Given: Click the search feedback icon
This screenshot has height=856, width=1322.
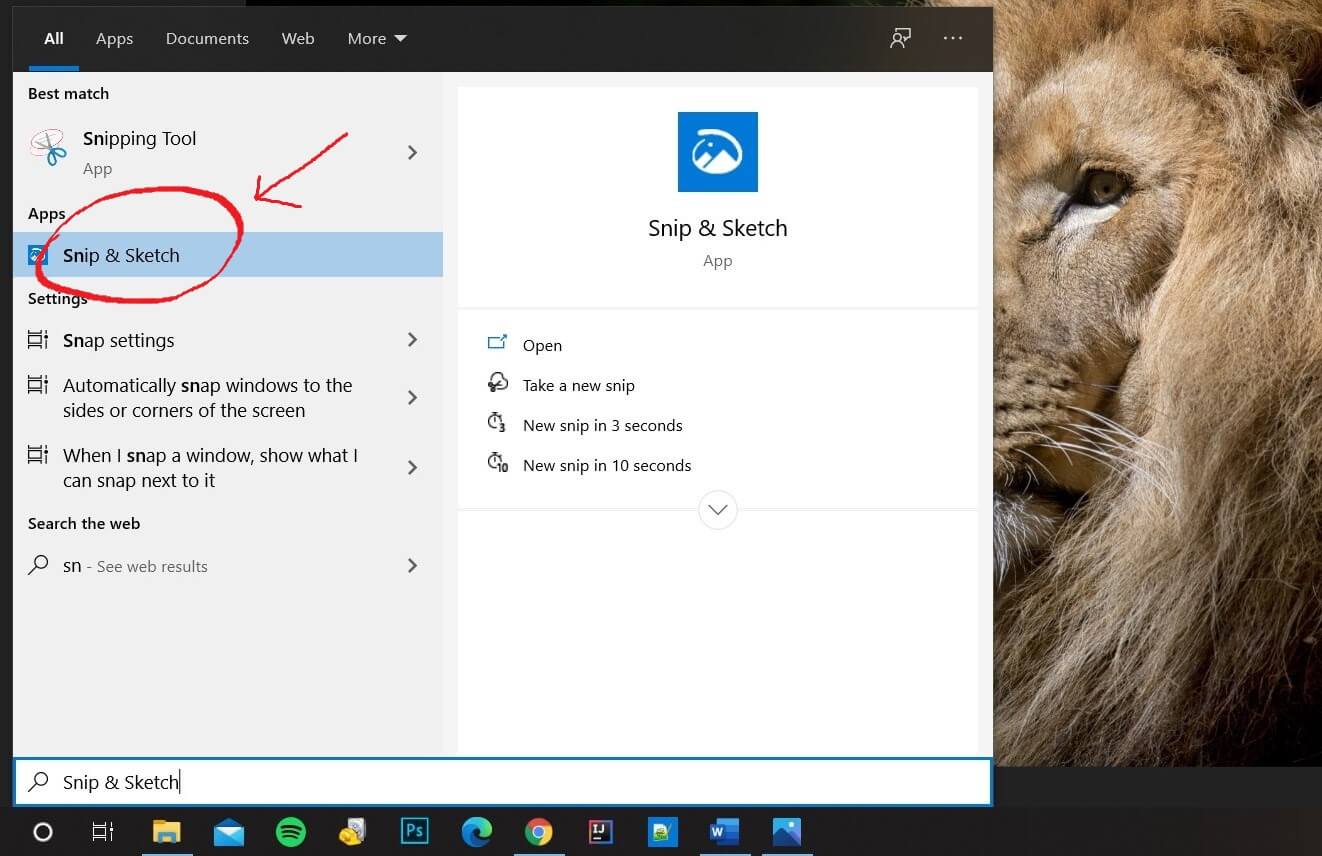Looking at the screenshot, I should (900, 38).
